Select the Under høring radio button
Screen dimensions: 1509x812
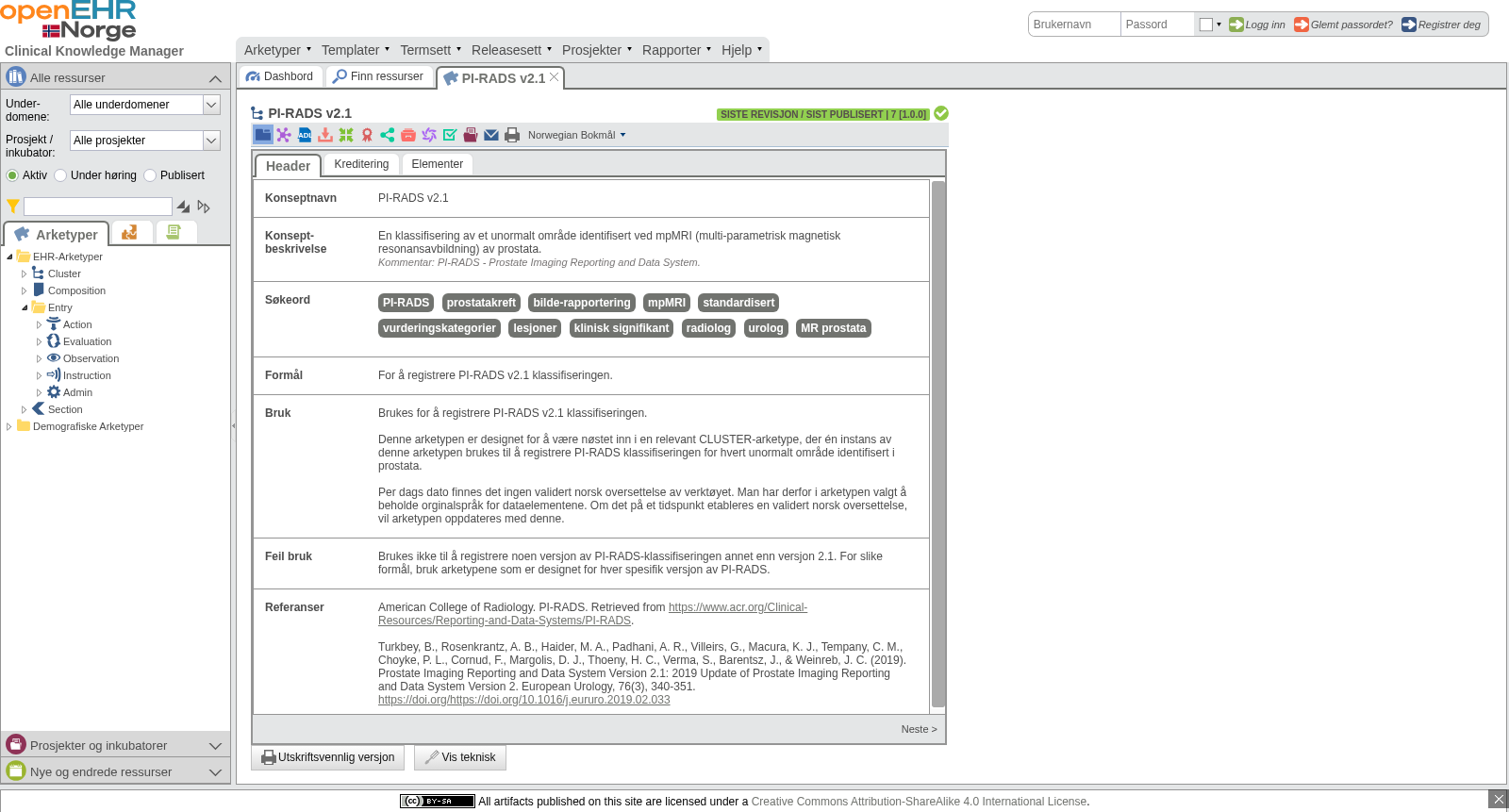click(60, 175)
